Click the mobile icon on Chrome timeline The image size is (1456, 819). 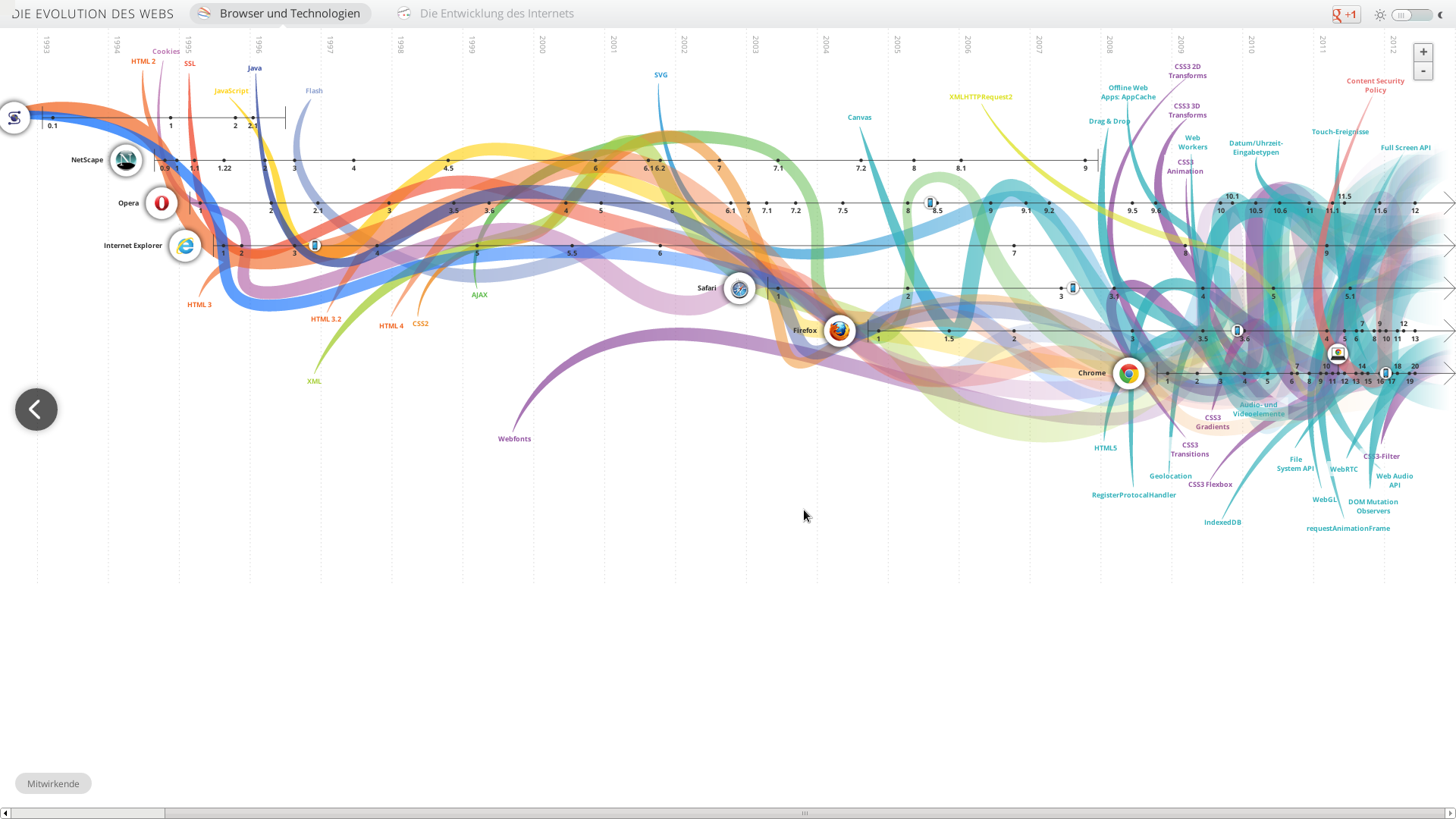pyautogui.click(x=1385, y=372)
